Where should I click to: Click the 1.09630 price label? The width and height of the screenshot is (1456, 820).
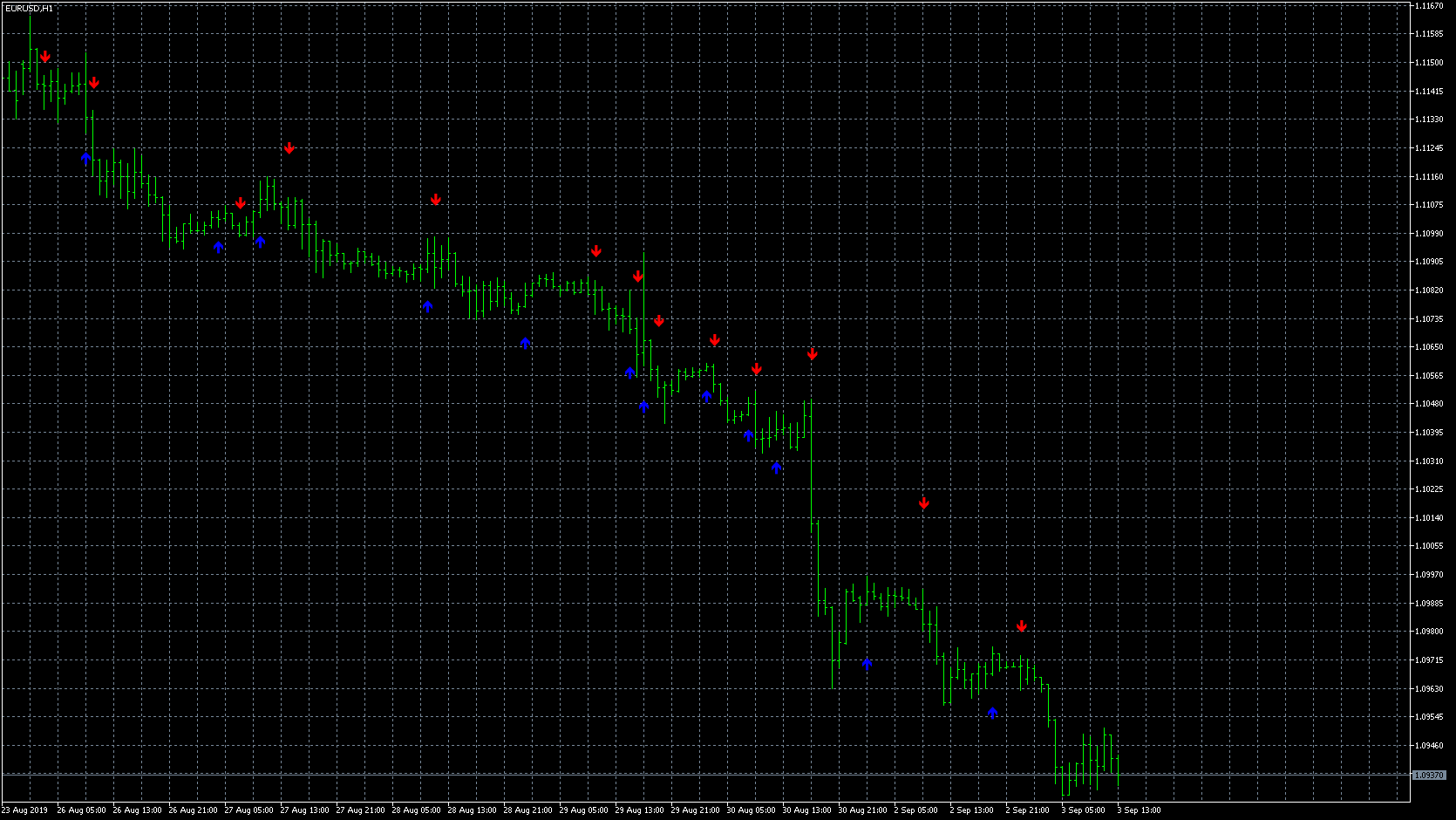point(1430,688)
